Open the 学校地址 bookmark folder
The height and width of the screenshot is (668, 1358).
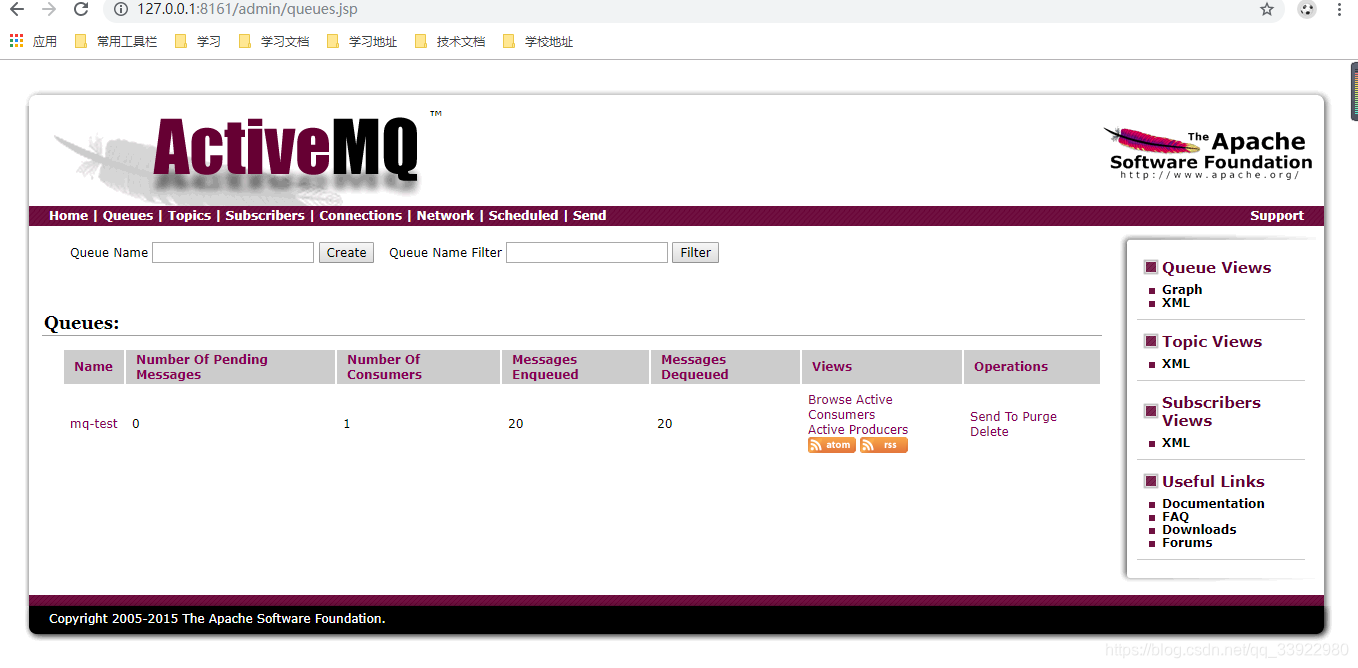point(538,42)
